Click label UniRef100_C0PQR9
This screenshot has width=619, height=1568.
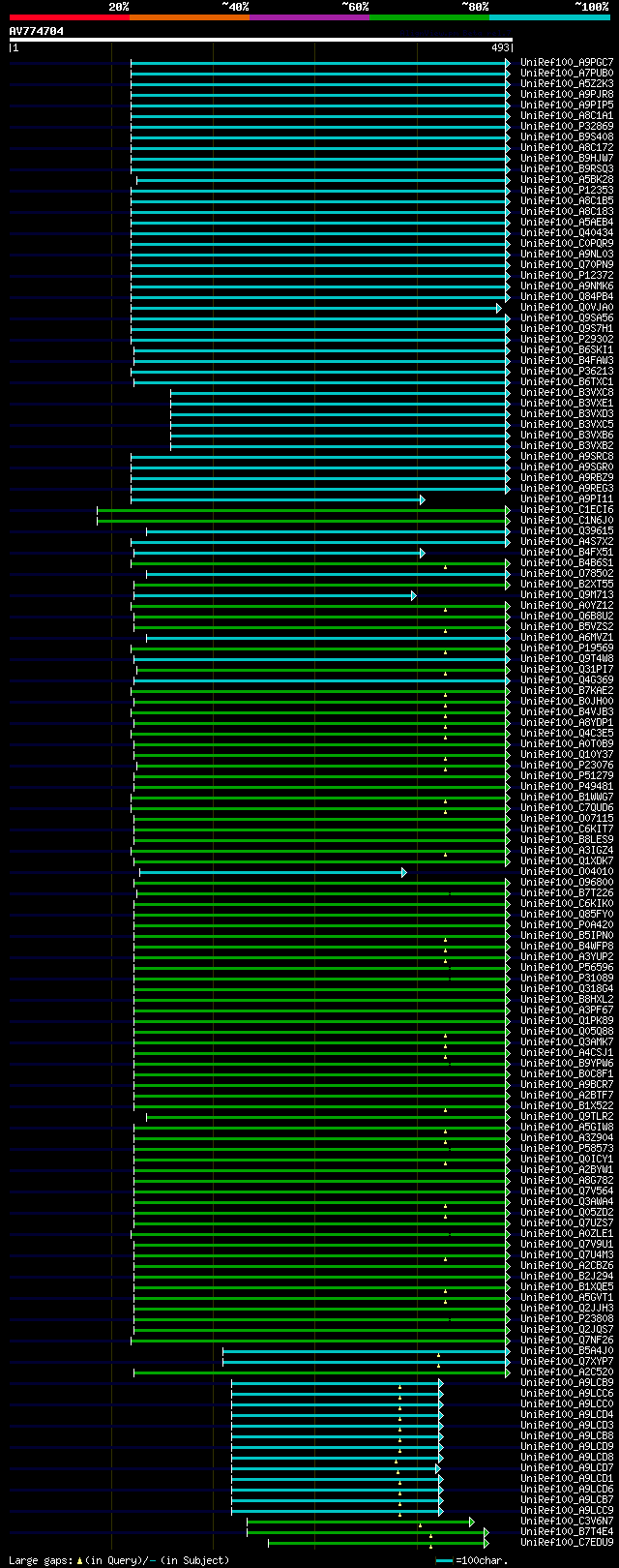point(567,244)
